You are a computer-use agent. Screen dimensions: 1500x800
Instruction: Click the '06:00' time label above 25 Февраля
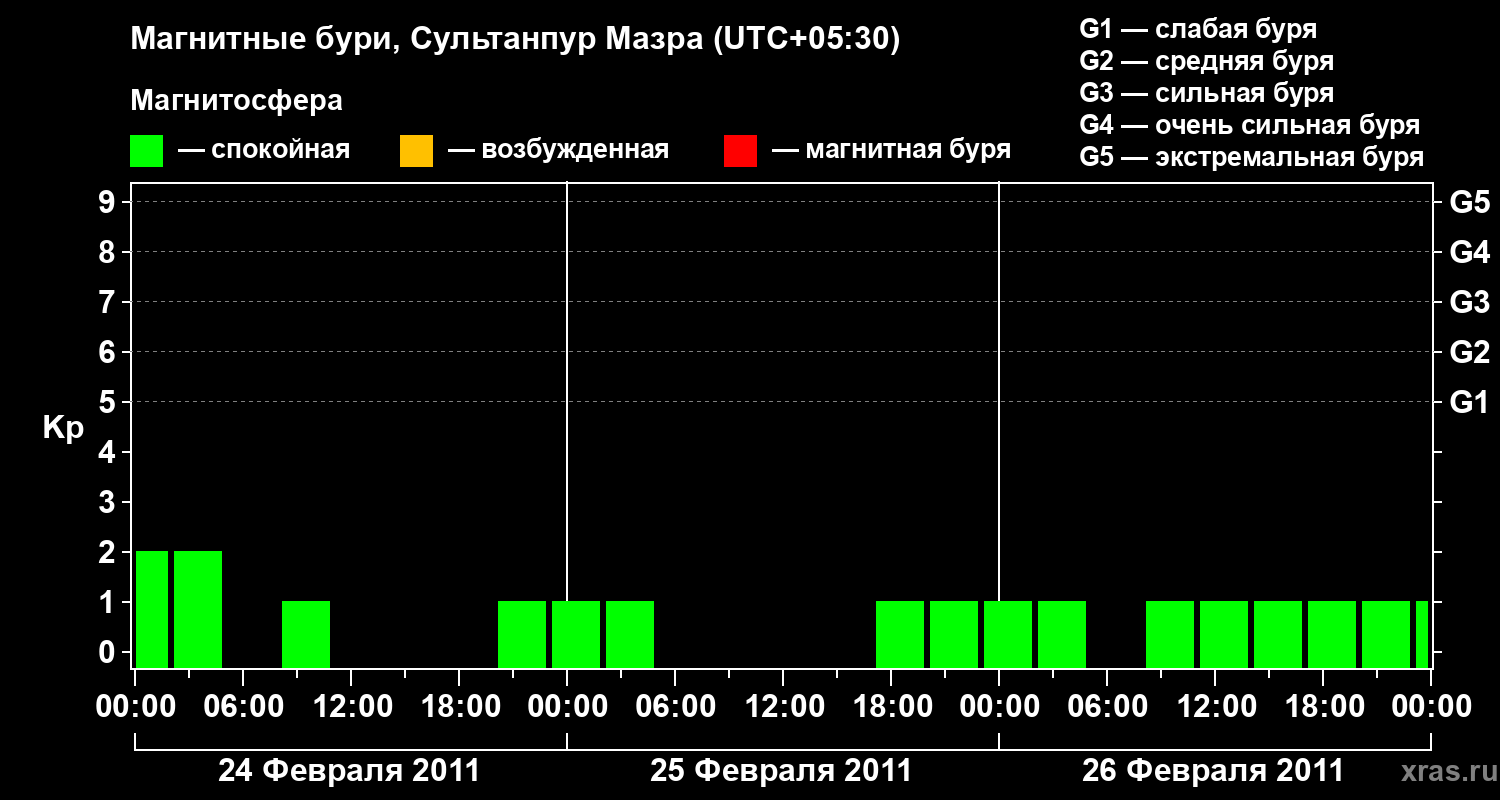tap(675, 707)
